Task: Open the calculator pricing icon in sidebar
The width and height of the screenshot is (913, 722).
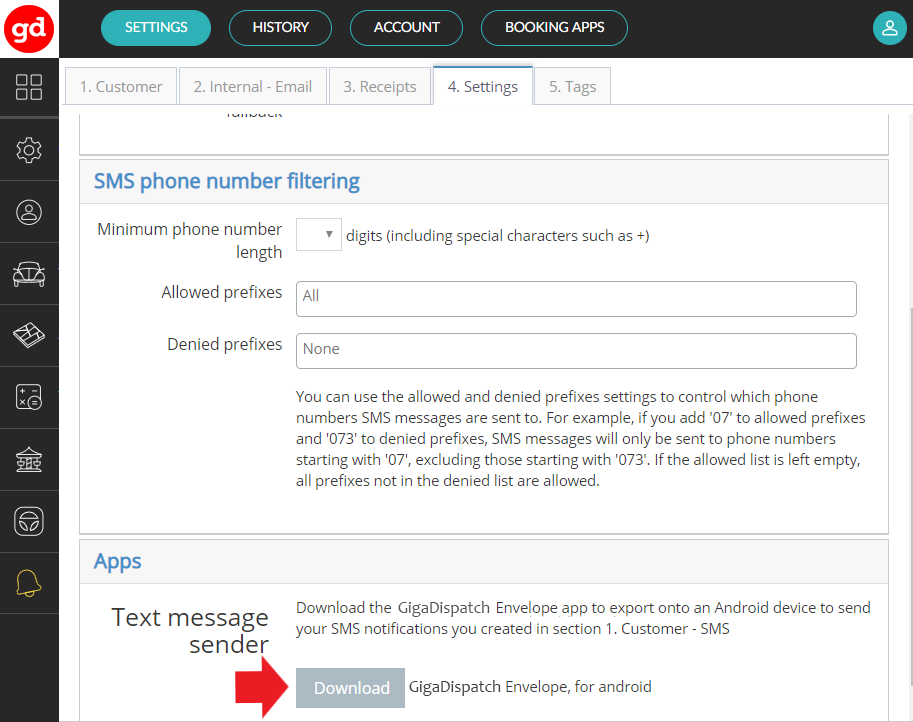Action: pos(29,397)
